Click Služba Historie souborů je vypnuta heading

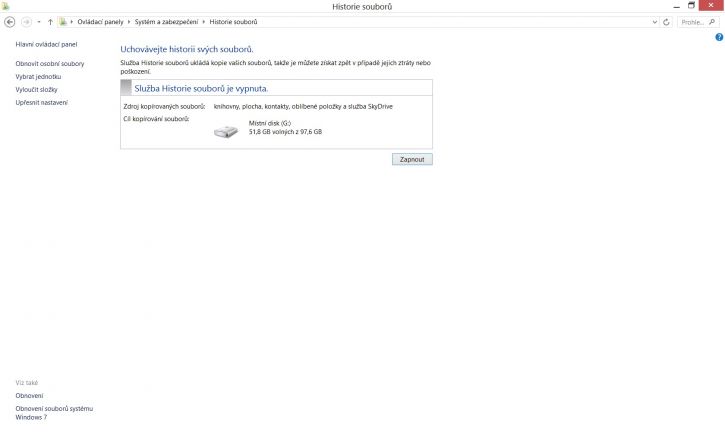coord(201,88)
